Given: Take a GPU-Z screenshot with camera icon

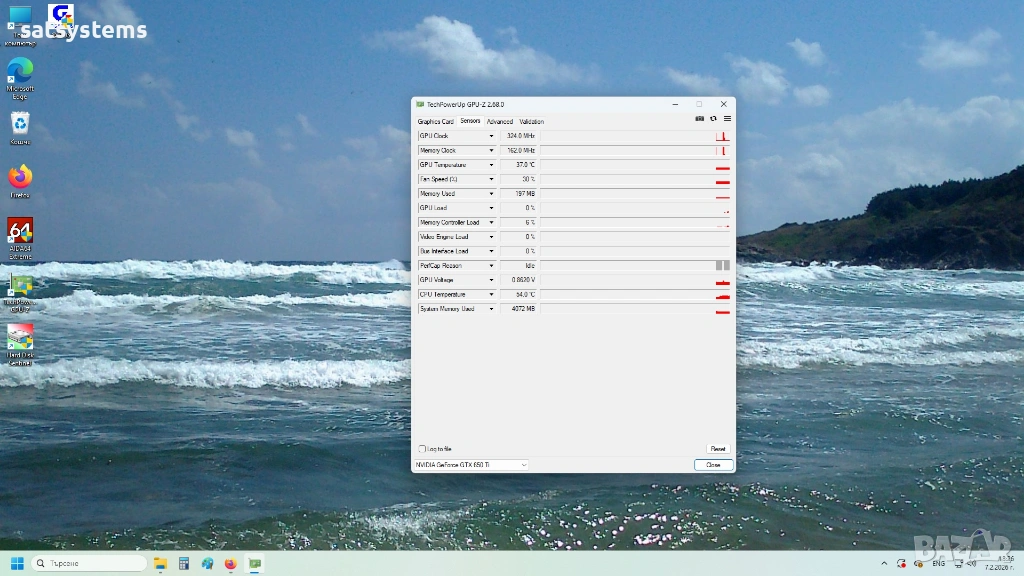Looking at the screenshot, I should (700, 119).
